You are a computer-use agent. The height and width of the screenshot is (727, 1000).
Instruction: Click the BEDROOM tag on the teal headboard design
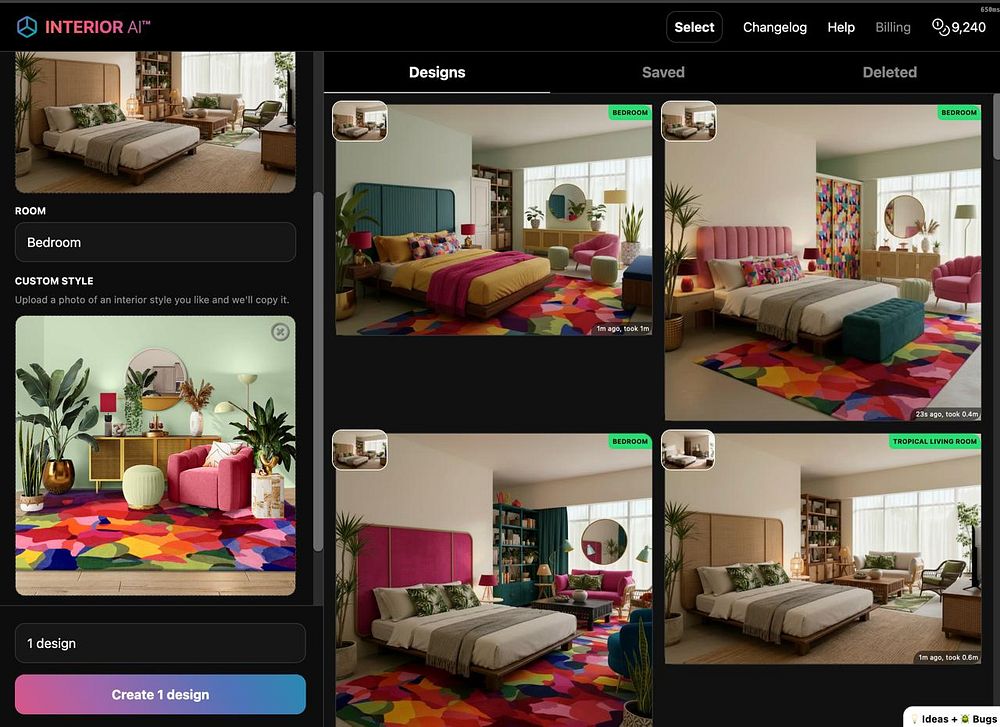point(629,112)
